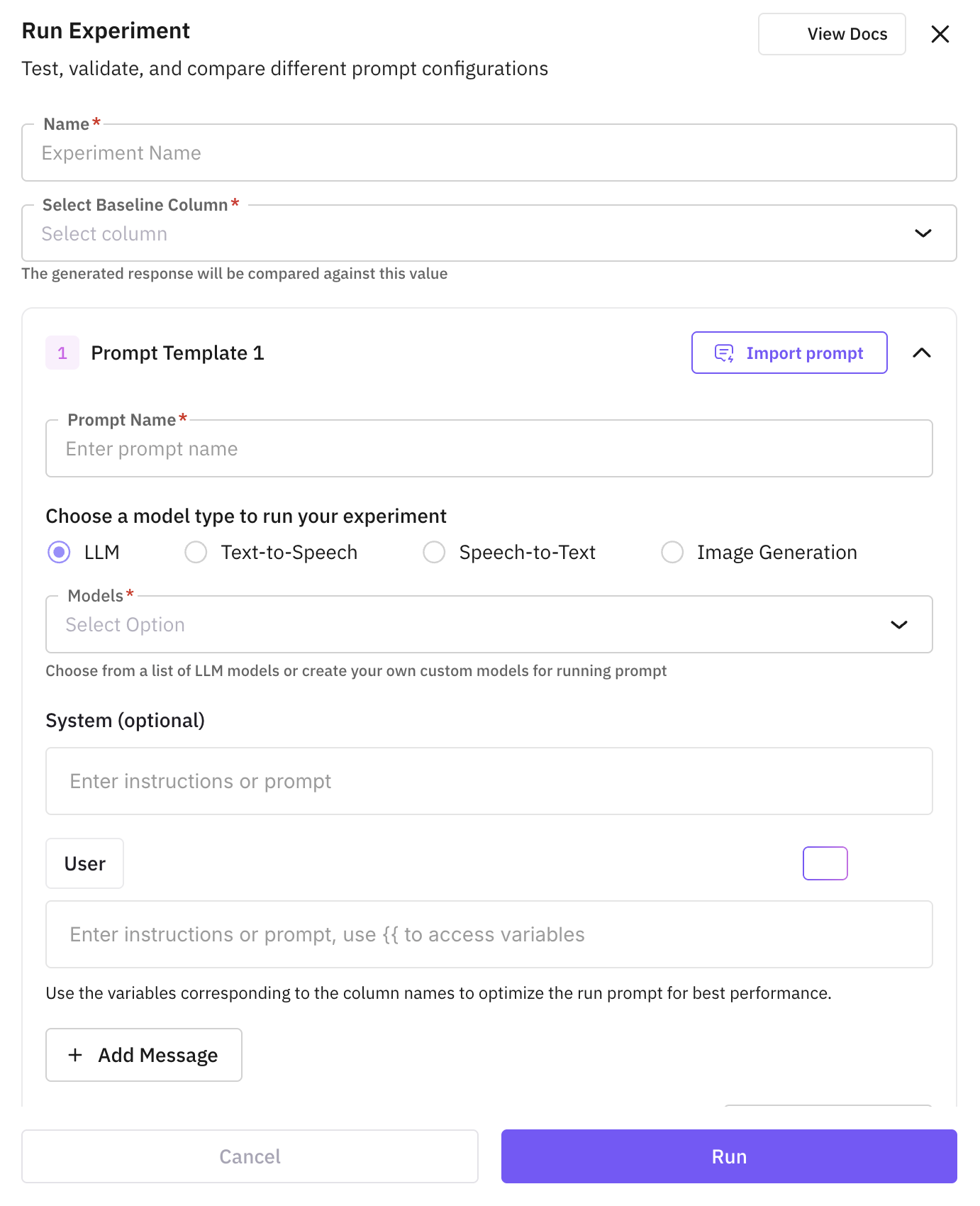Click the Import prompt chat icon
The image size is (980, 1206).
point(724,353)
